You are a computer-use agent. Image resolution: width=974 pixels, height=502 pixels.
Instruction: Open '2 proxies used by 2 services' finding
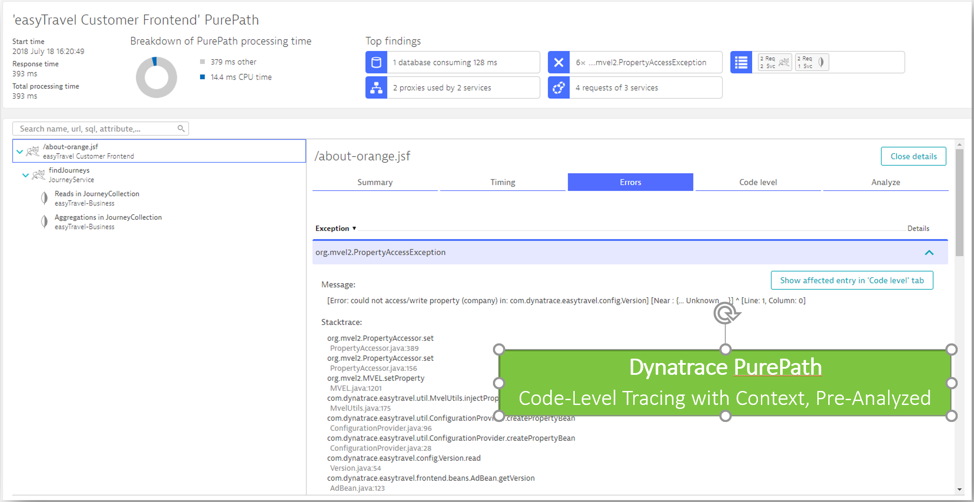452,88
